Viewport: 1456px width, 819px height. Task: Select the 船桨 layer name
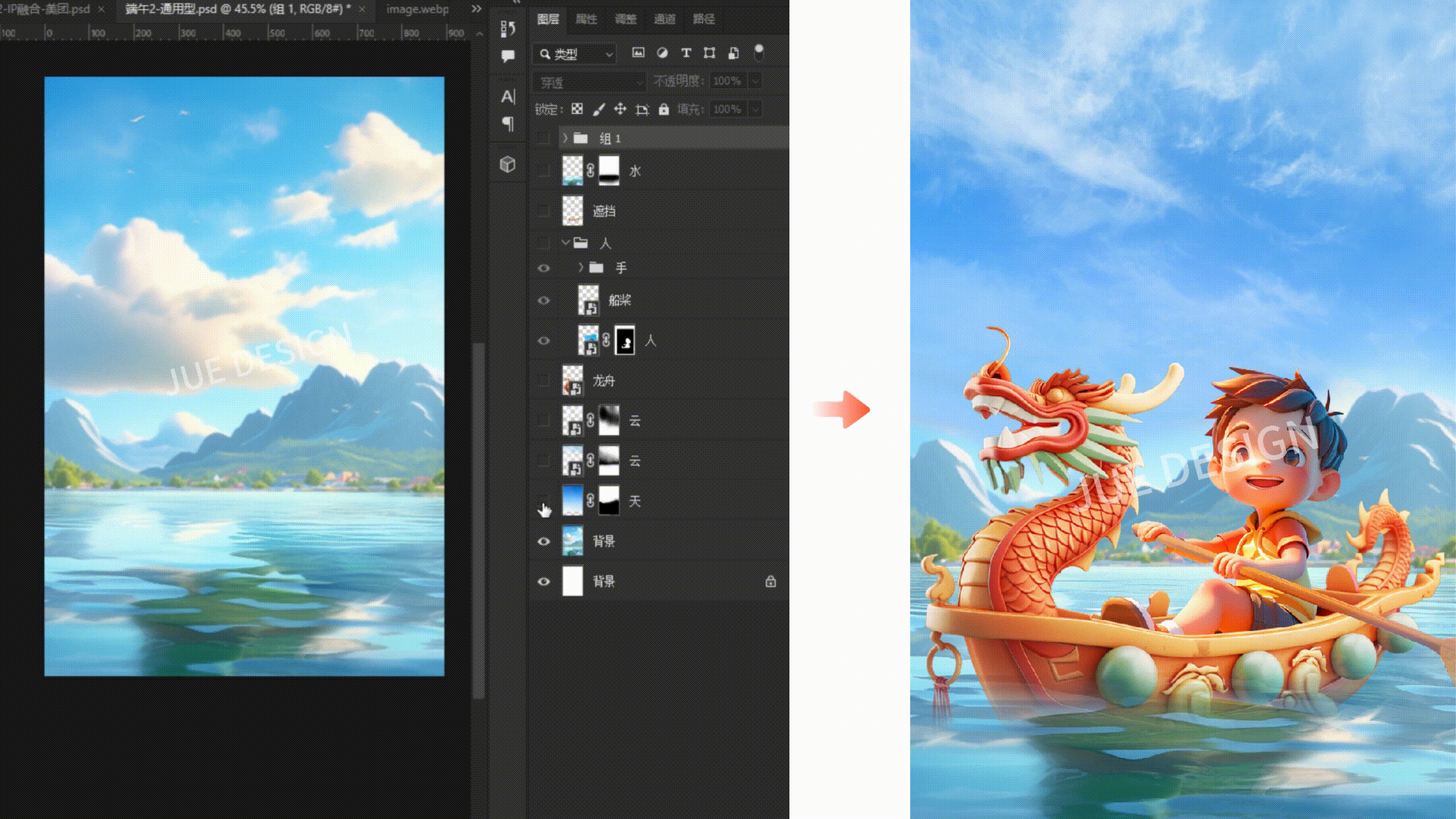tap(620, 300)
